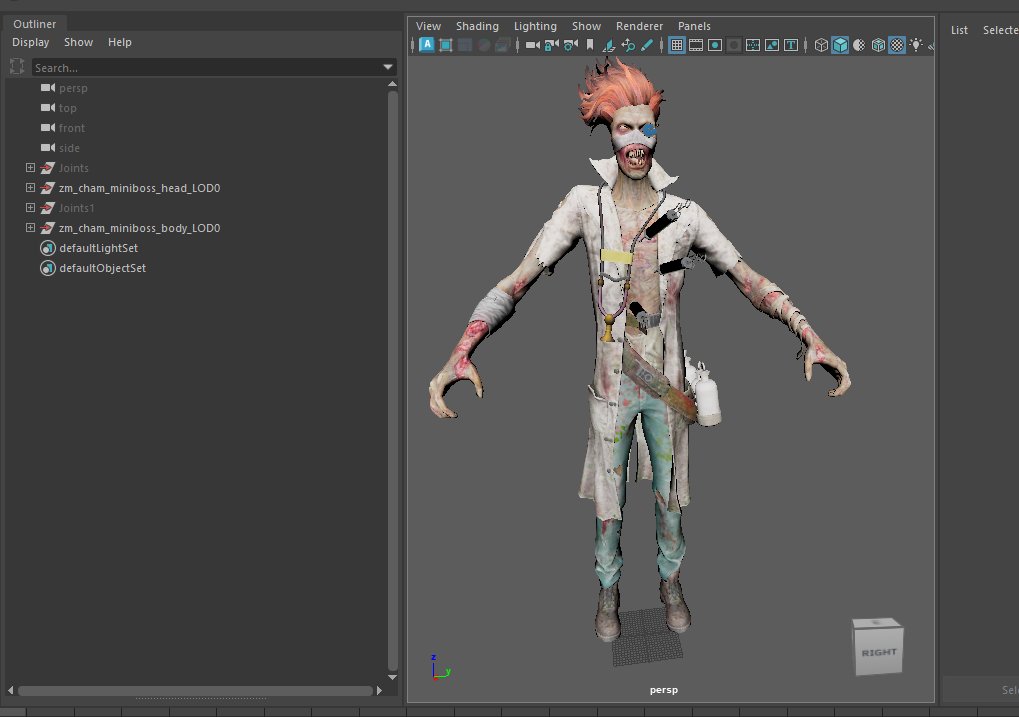
Task: Click the Select Camera icon
Action: coord(533,45)
